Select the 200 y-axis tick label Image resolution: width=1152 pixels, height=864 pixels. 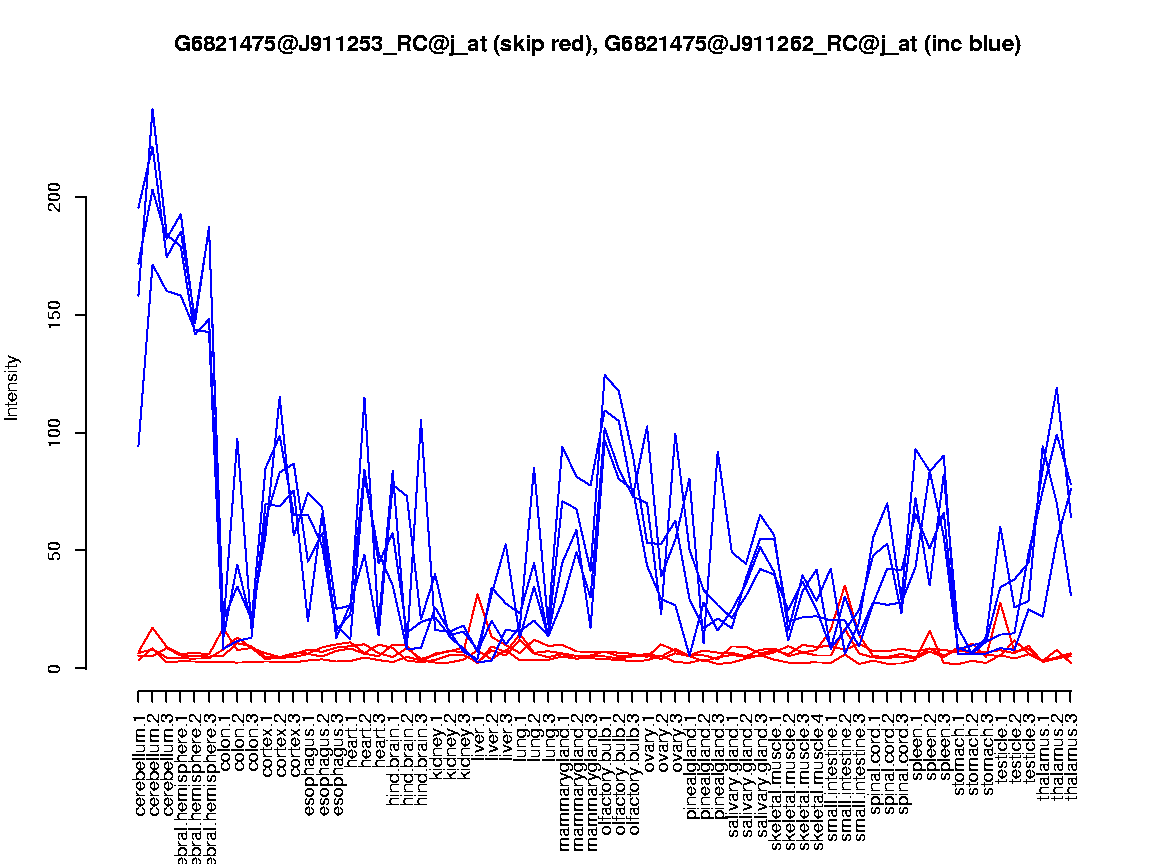click(60, 197)
